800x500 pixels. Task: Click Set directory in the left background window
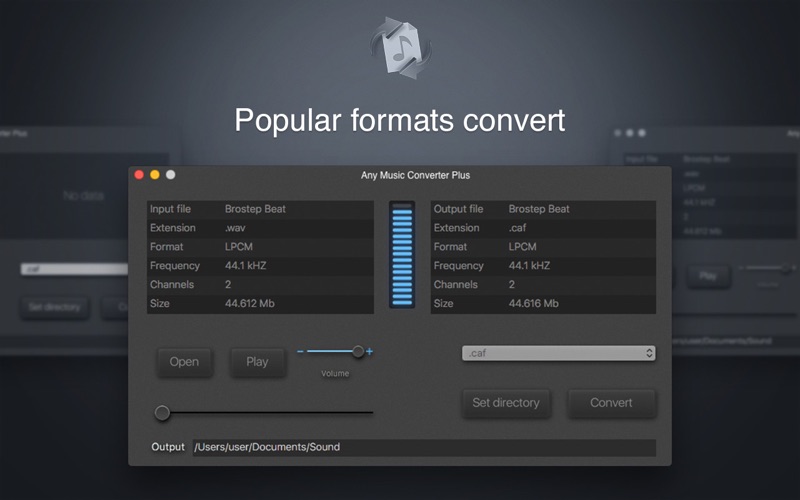tap(55, 307)
